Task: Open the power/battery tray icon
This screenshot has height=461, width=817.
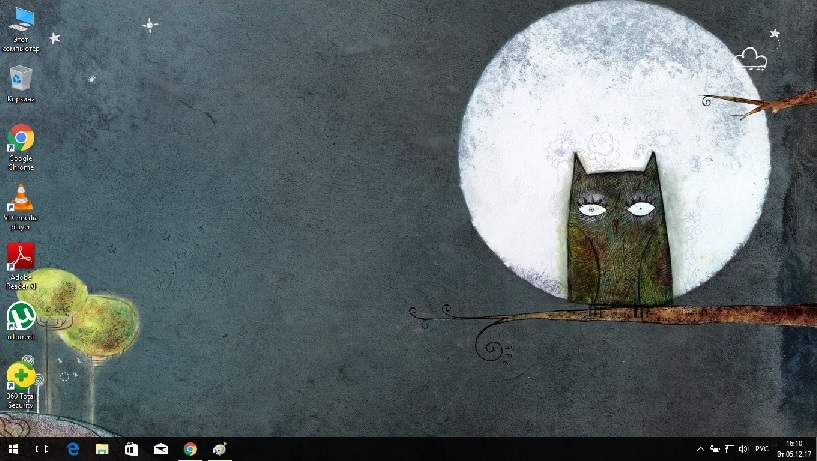Action: (715, 449)
